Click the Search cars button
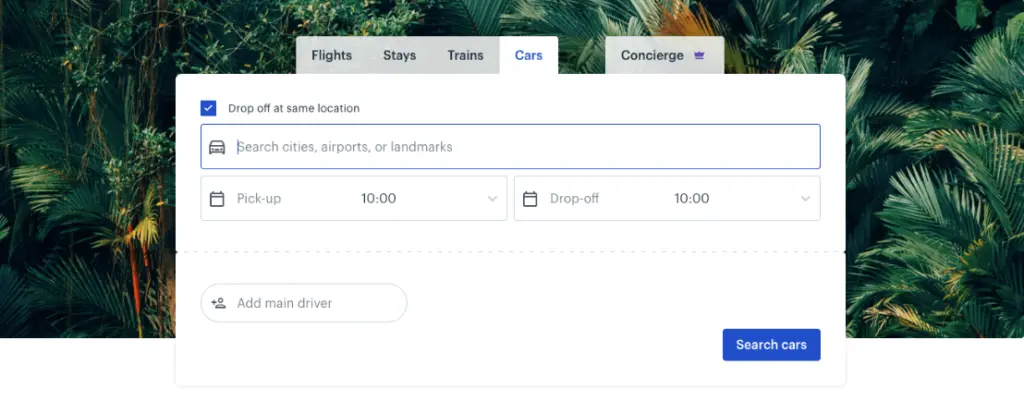Image resolution: width=1024 pixels, height=401 pixels. point(771,345)
